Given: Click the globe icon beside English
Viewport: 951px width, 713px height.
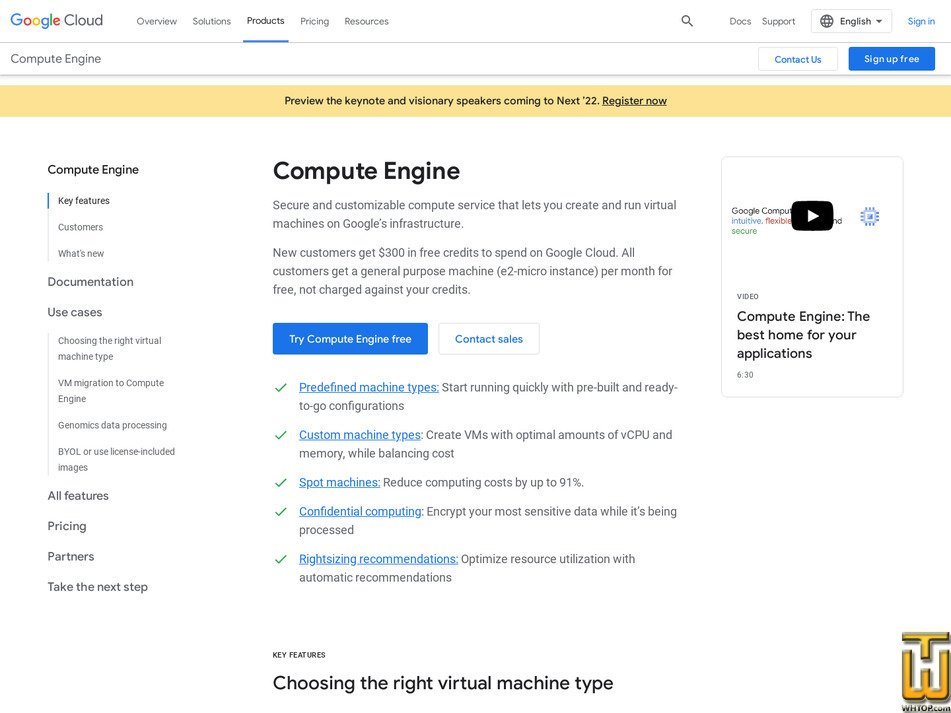Looking at the screenshot, I should point(827,20).
